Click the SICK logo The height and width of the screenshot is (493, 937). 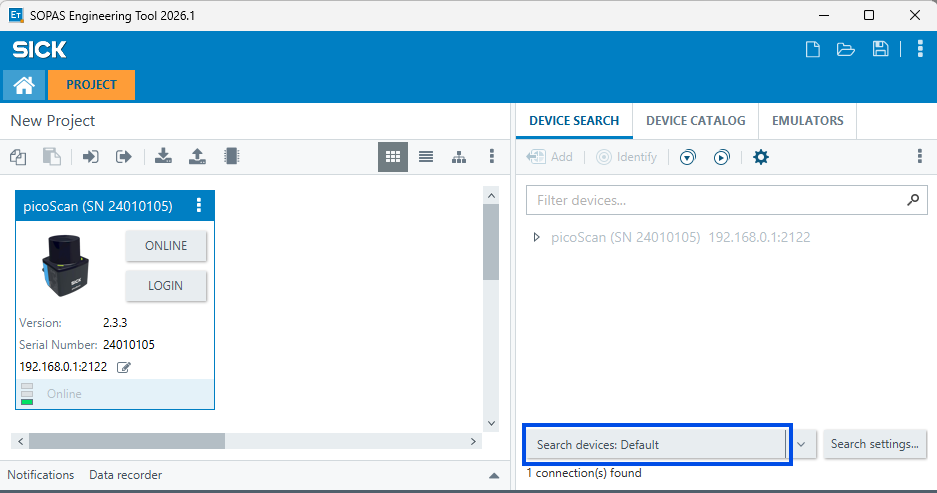[39, 50]
